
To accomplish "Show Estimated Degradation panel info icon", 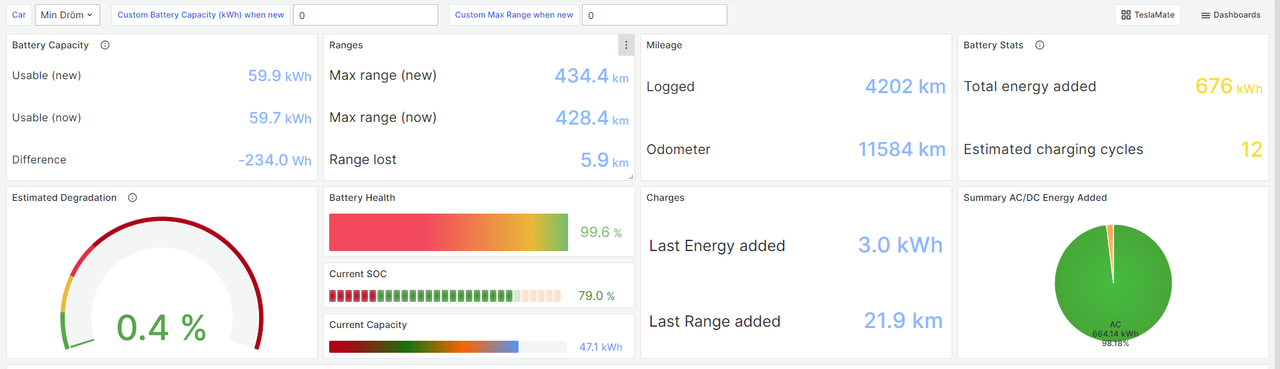I will (132, 198).
